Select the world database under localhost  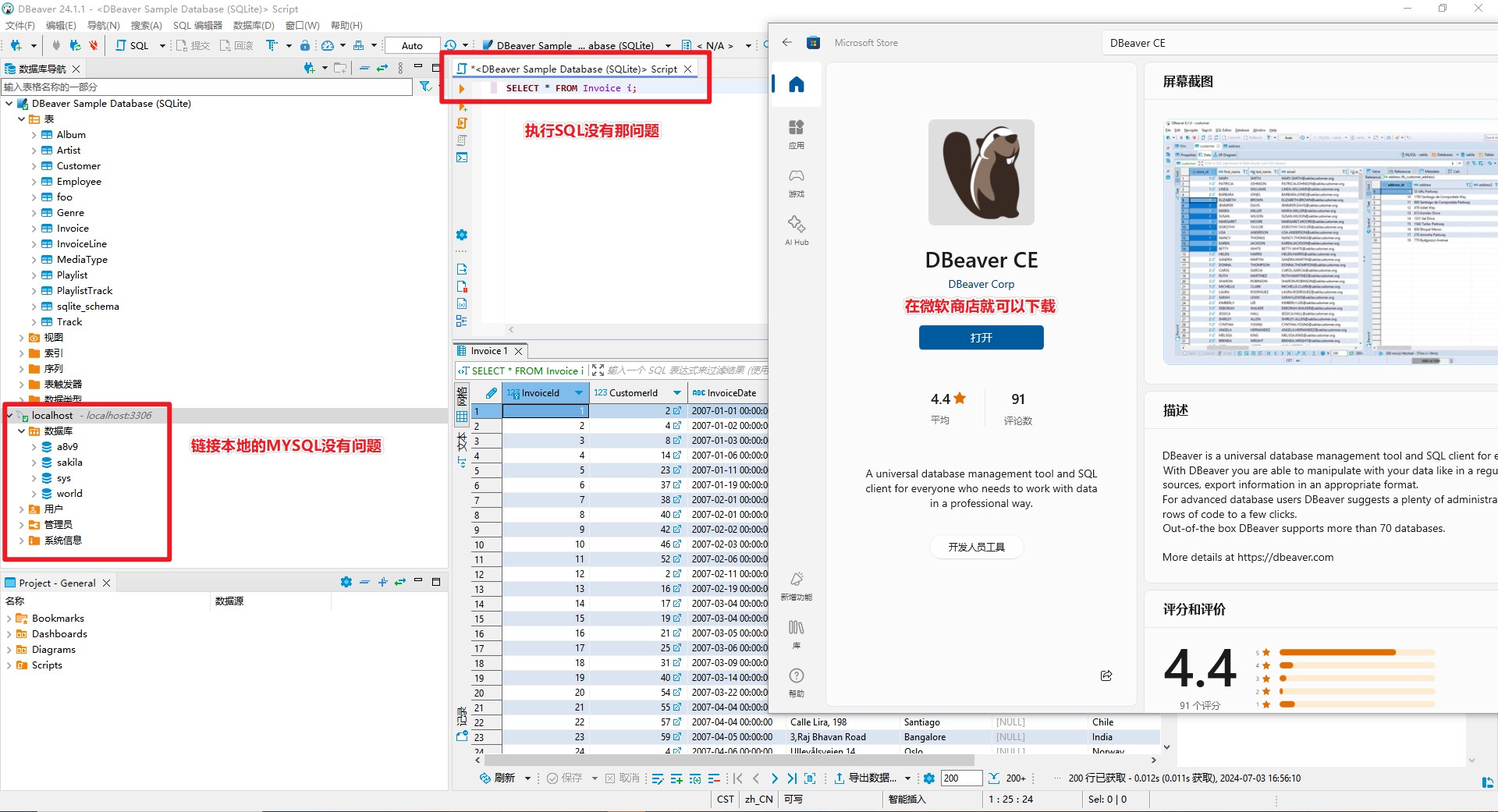69,494
